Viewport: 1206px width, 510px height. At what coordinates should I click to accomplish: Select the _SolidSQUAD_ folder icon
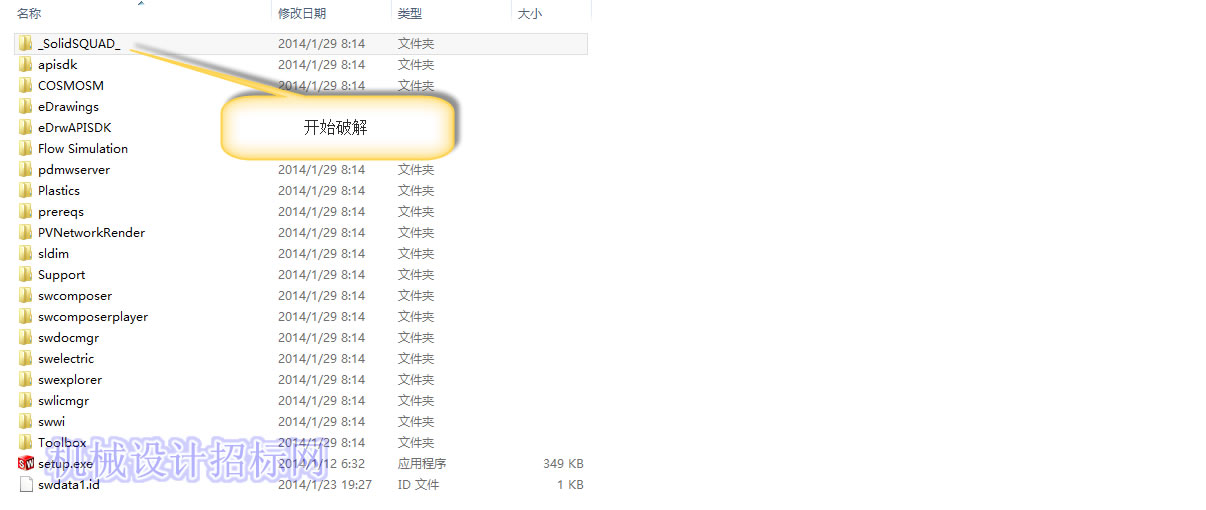coord(26,44)
